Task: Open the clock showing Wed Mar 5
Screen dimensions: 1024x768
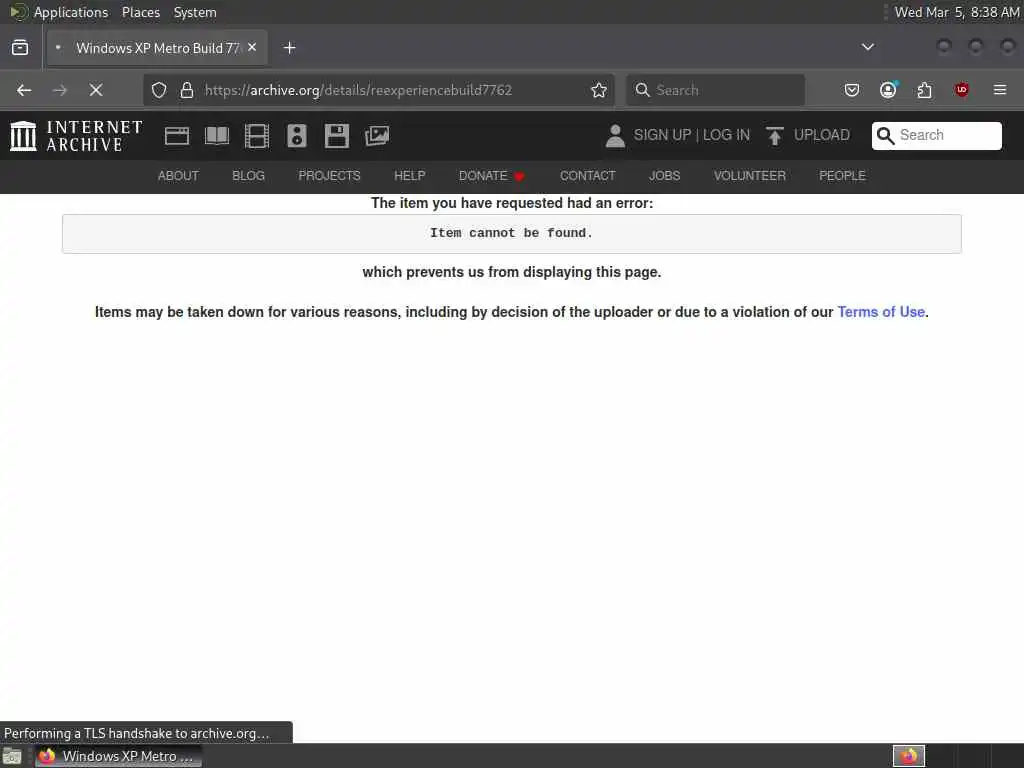Action: pyautogui.click(x=957, y=12)
